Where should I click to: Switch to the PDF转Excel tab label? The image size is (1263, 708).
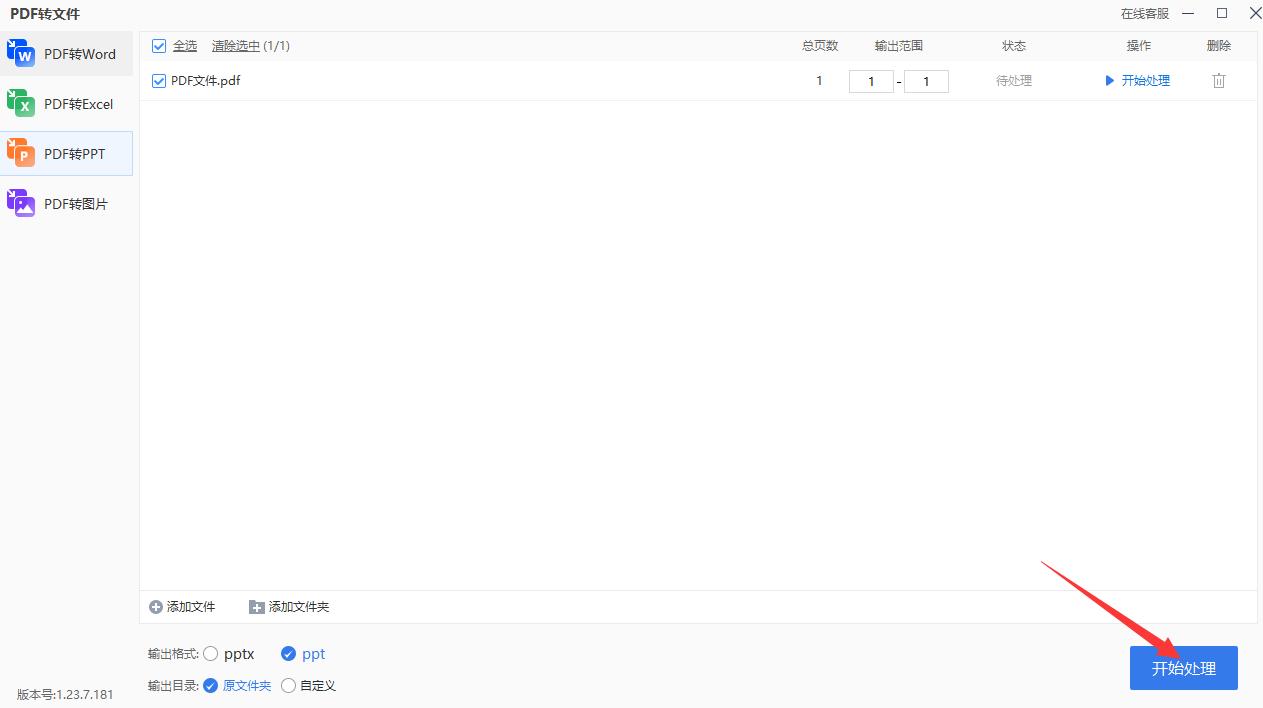(79, 104)
